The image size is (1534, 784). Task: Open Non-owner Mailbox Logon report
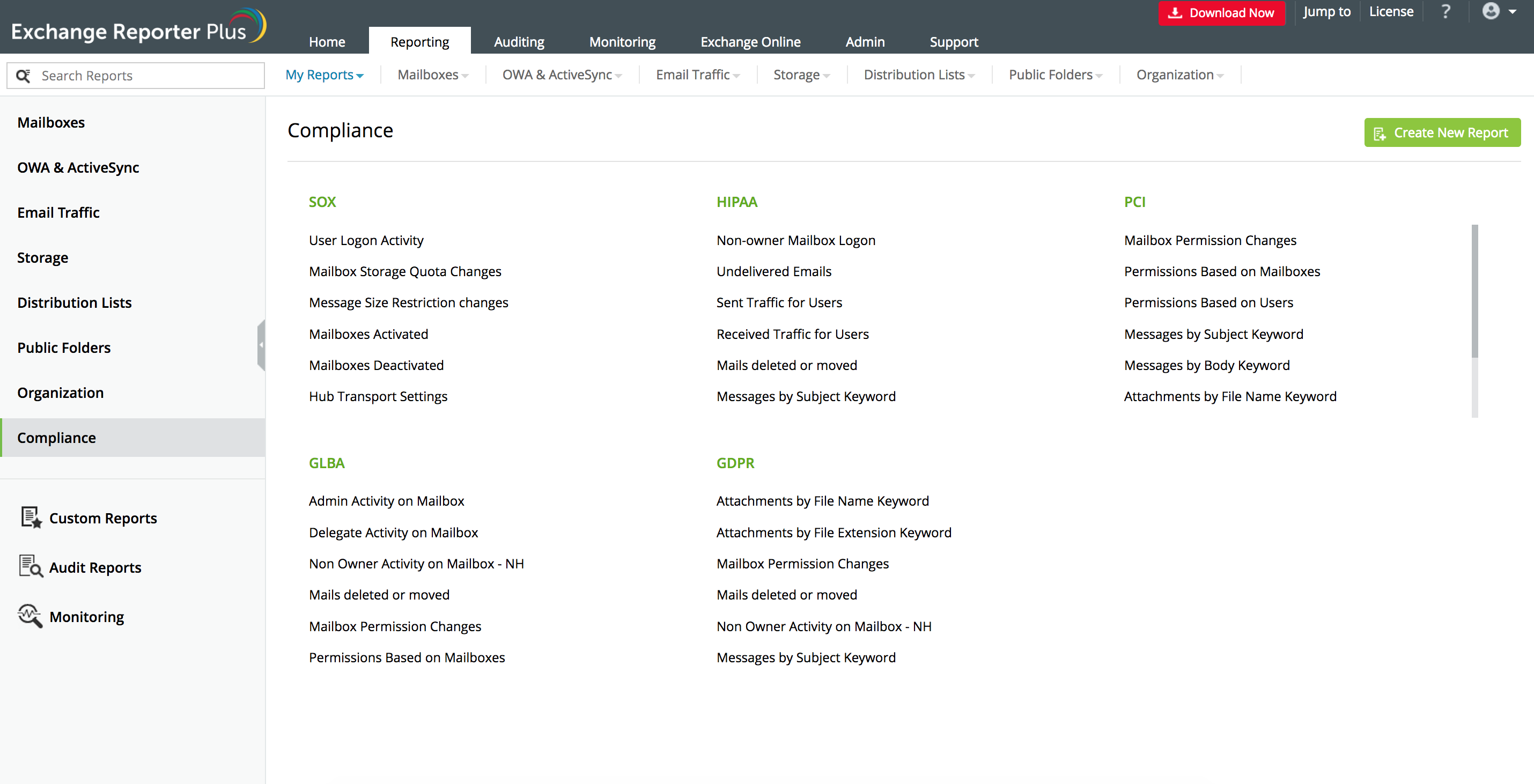(x=795, y=240)
